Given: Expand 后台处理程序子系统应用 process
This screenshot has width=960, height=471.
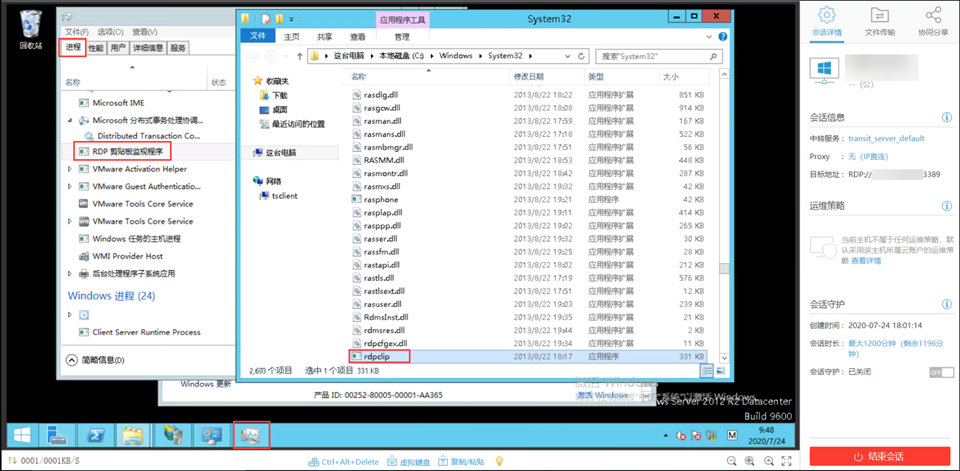Looking at the screenshot, I should point(69,274).
